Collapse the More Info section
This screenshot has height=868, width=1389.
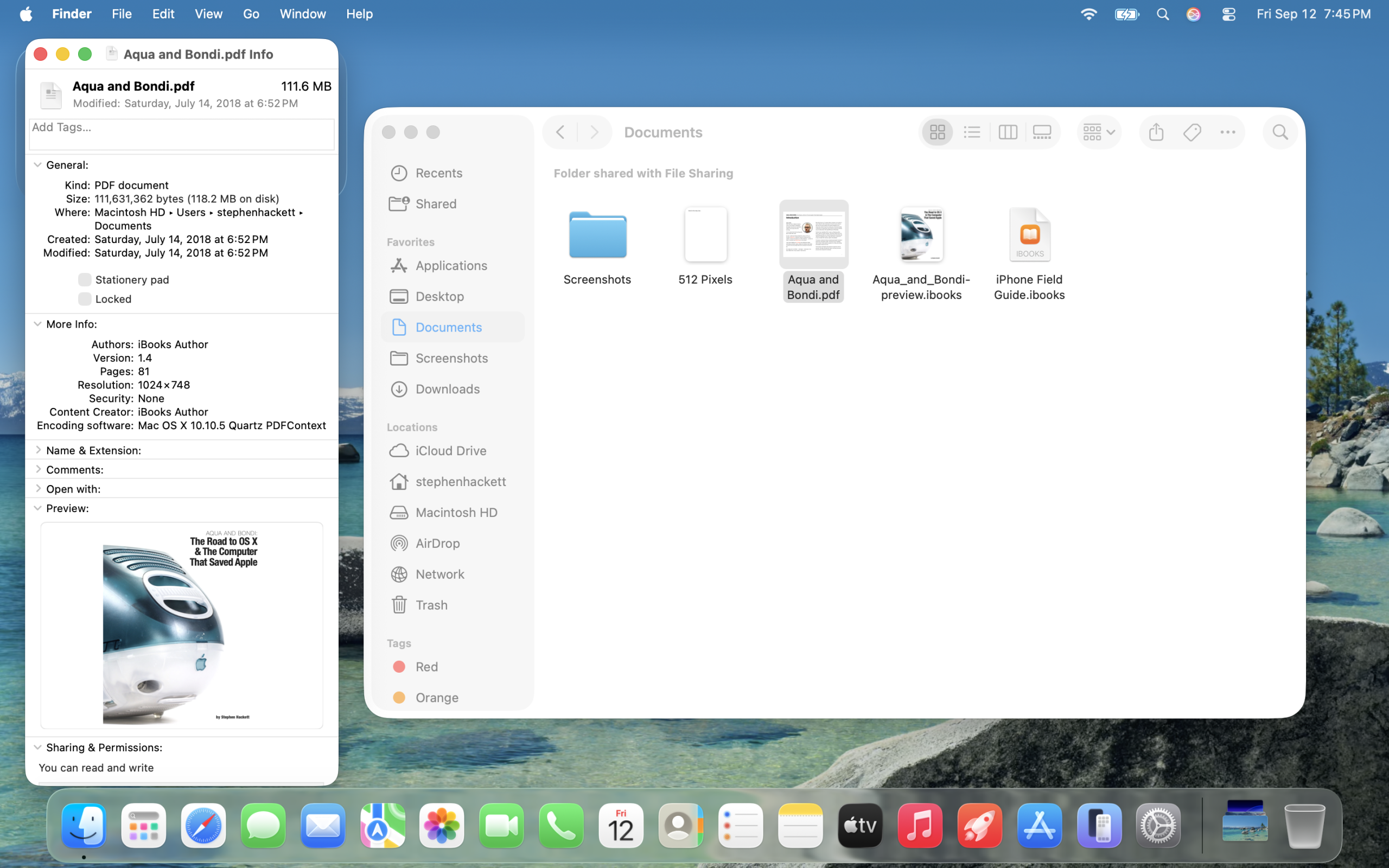point(38,324)
